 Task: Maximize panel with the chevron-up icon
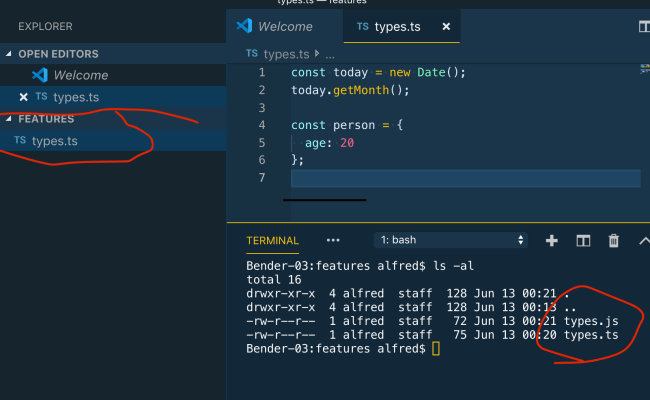click(x=644, y=241)
